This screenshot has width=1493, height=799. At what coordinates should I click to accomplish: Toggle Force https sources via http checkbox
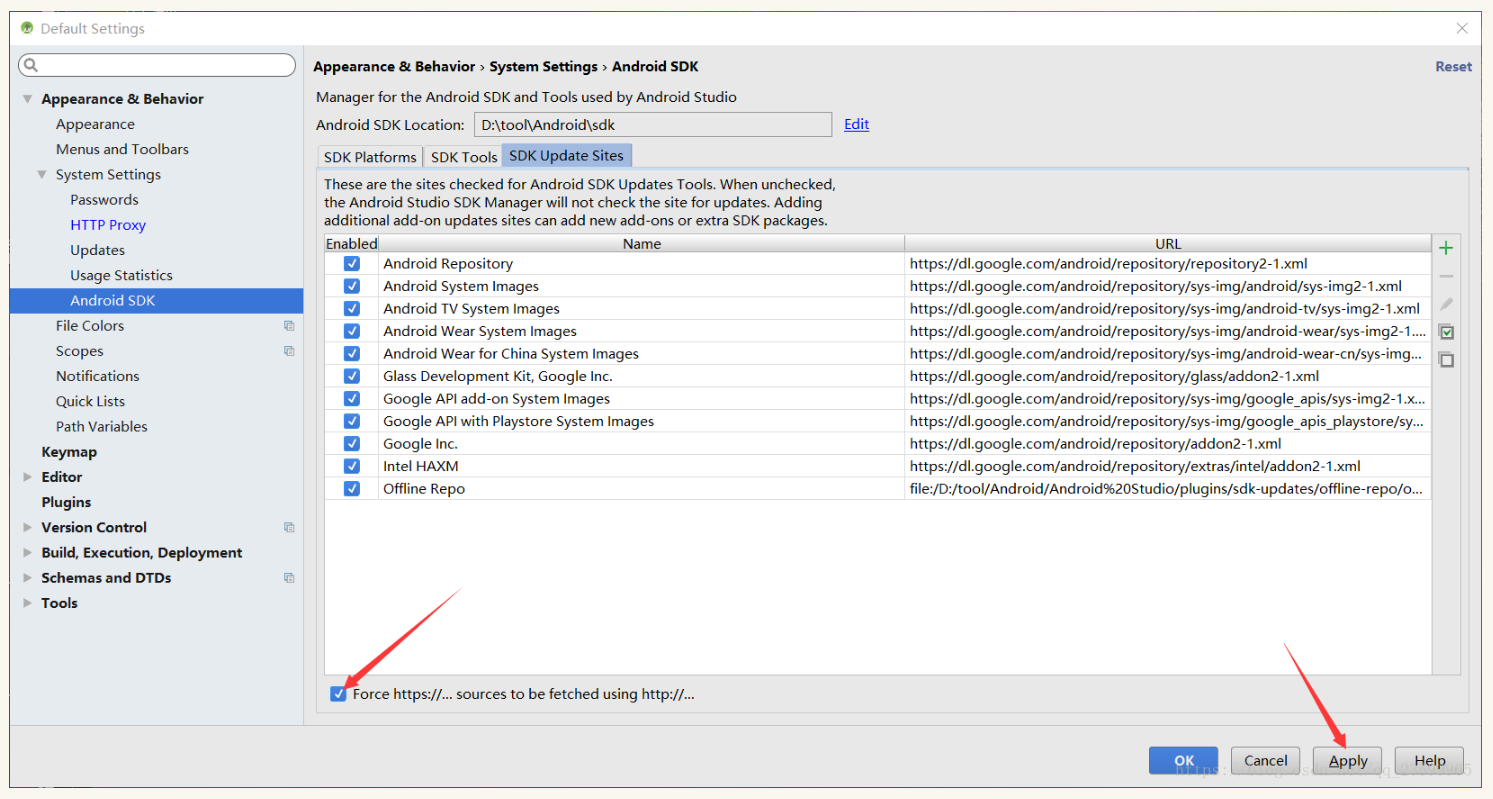coord(338,694)
